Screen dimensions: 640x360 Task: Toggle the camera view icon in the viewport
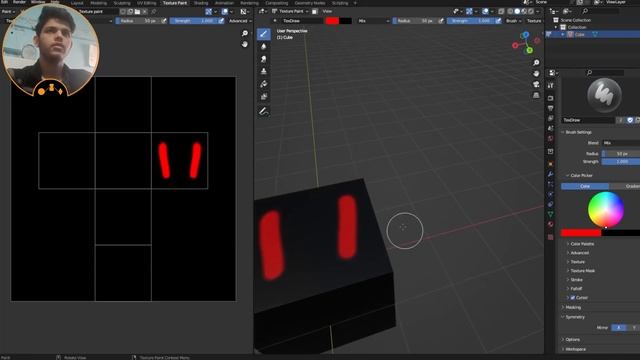536,84
